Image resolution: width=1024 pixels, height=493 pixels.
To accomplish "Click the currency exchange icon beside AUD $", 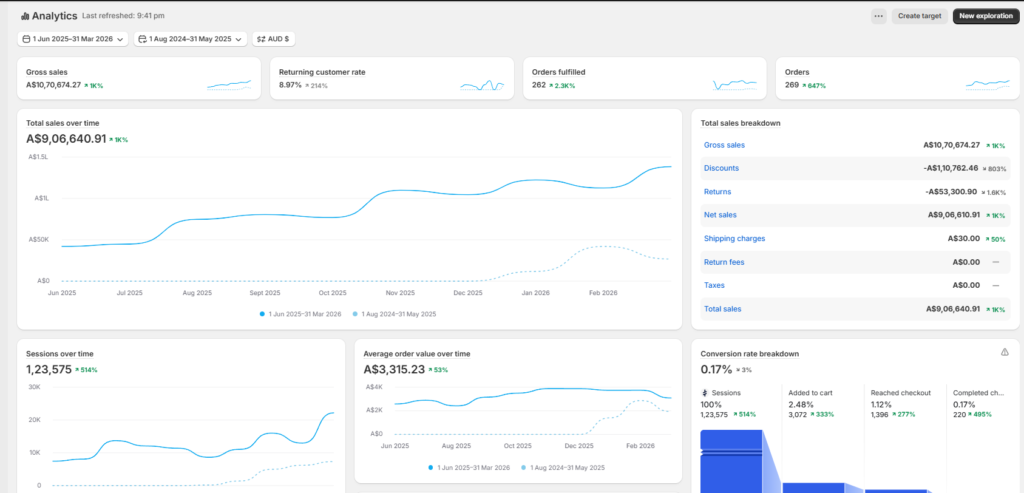I will [x=261, y=39].
